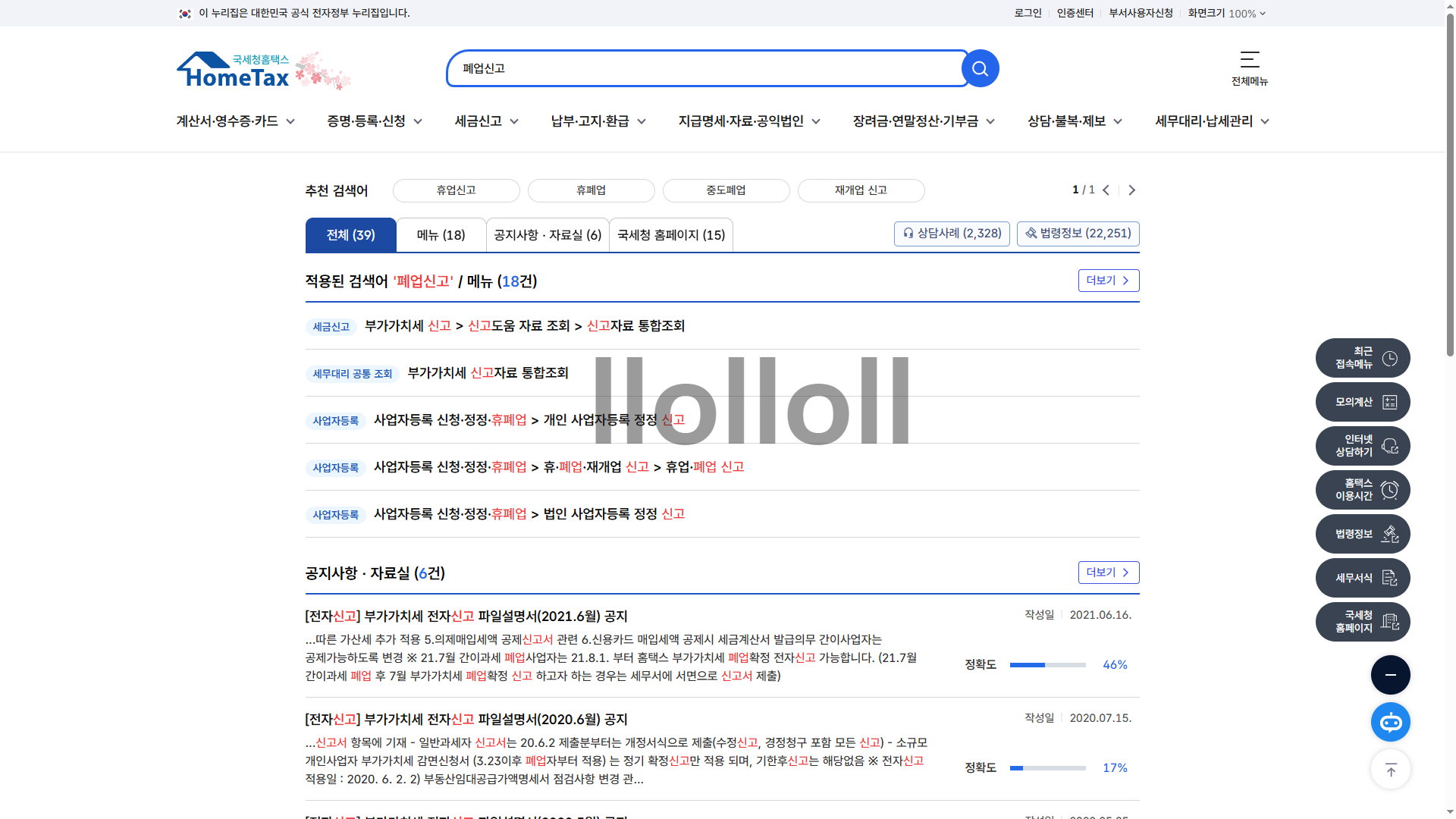This screenshot has height=819, width=1456.
Task: Click the 46% accuracy progress bar
Action: [1047, 665]
